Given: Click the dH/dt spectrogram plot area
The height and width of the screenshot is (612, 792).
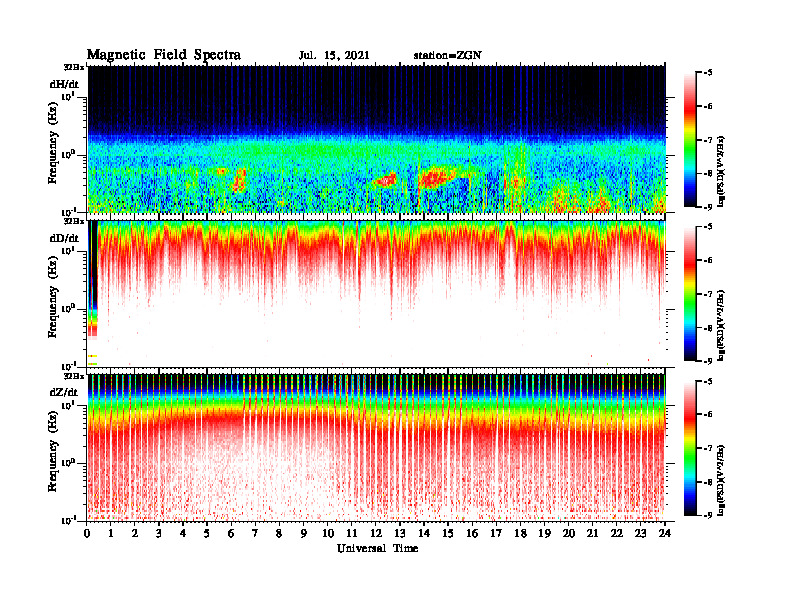Looking at the screenshot, I should click(377, 139).
